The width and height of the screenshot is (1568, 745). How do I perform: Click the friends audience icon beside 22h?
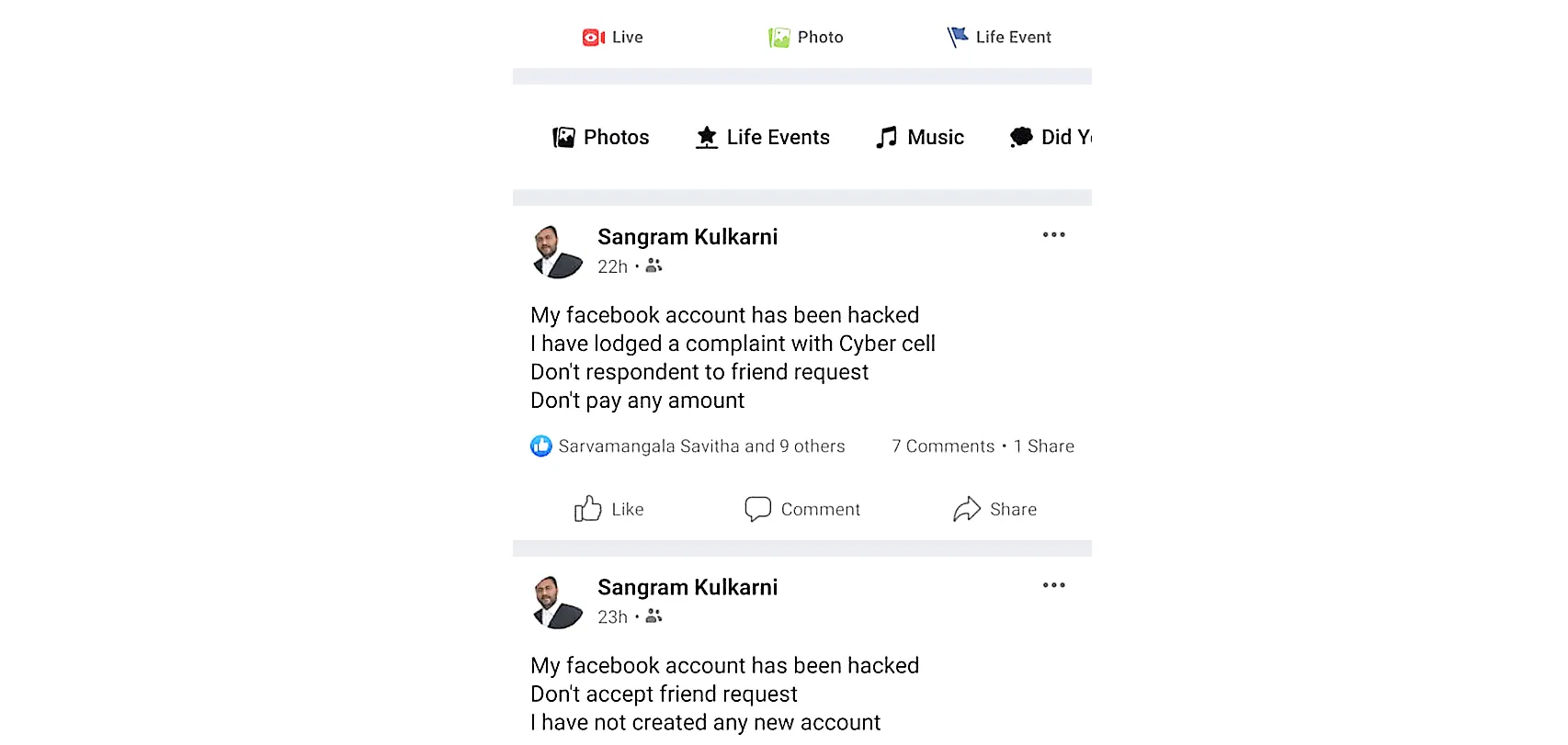(653, 265)
